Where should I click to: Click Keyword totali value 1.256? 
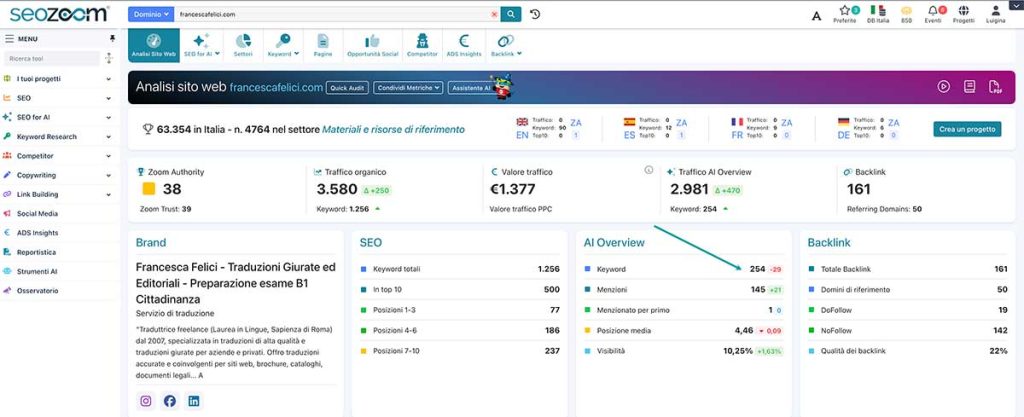pyautogui.click(x=549, y=269)
